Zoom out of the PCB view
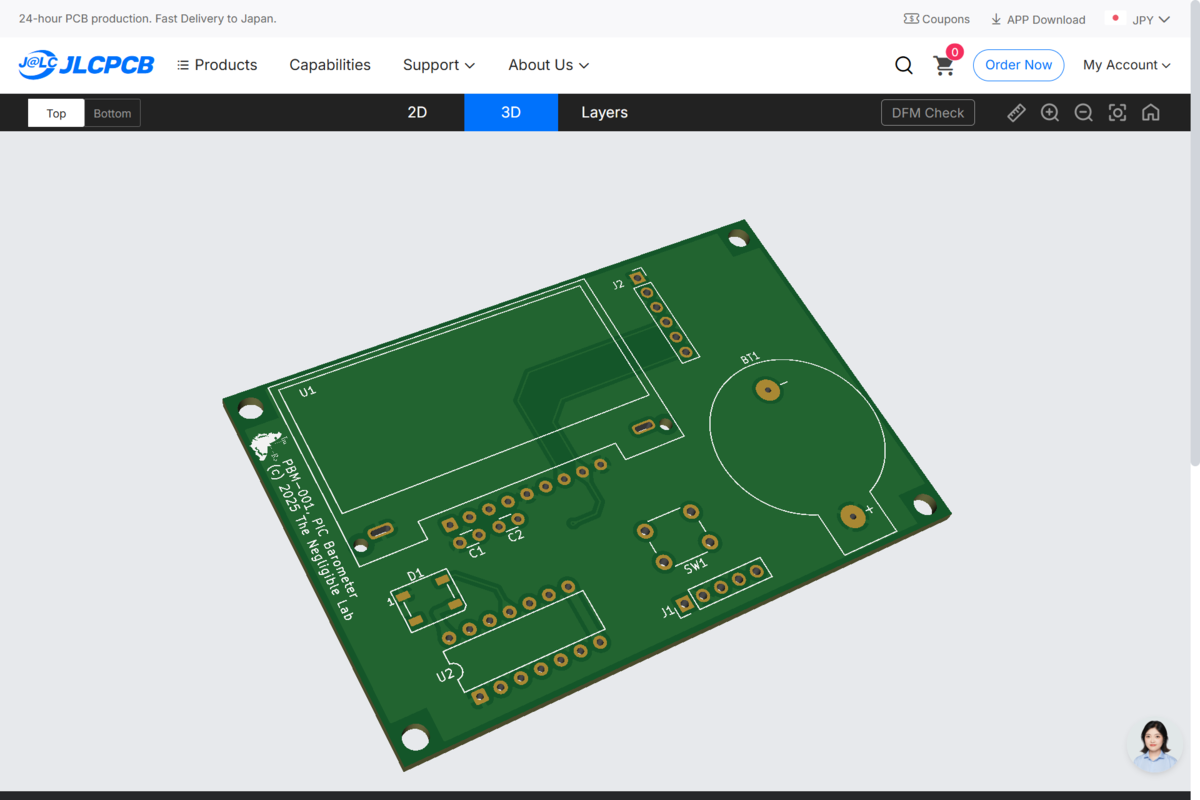 pyautogui.click(x=1083, y=113)
